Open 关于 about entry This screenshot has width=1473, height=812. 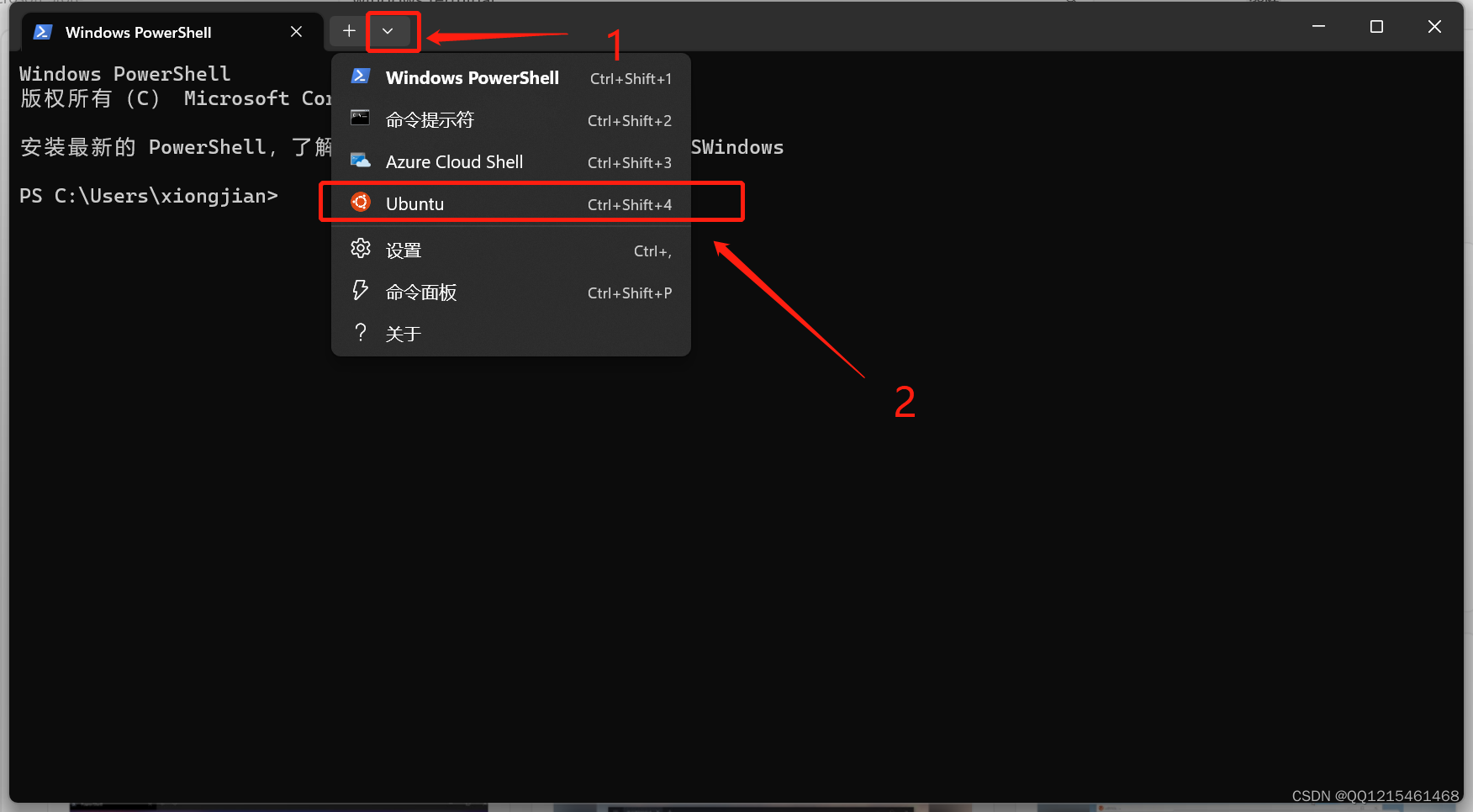click(x=511, y=335)
